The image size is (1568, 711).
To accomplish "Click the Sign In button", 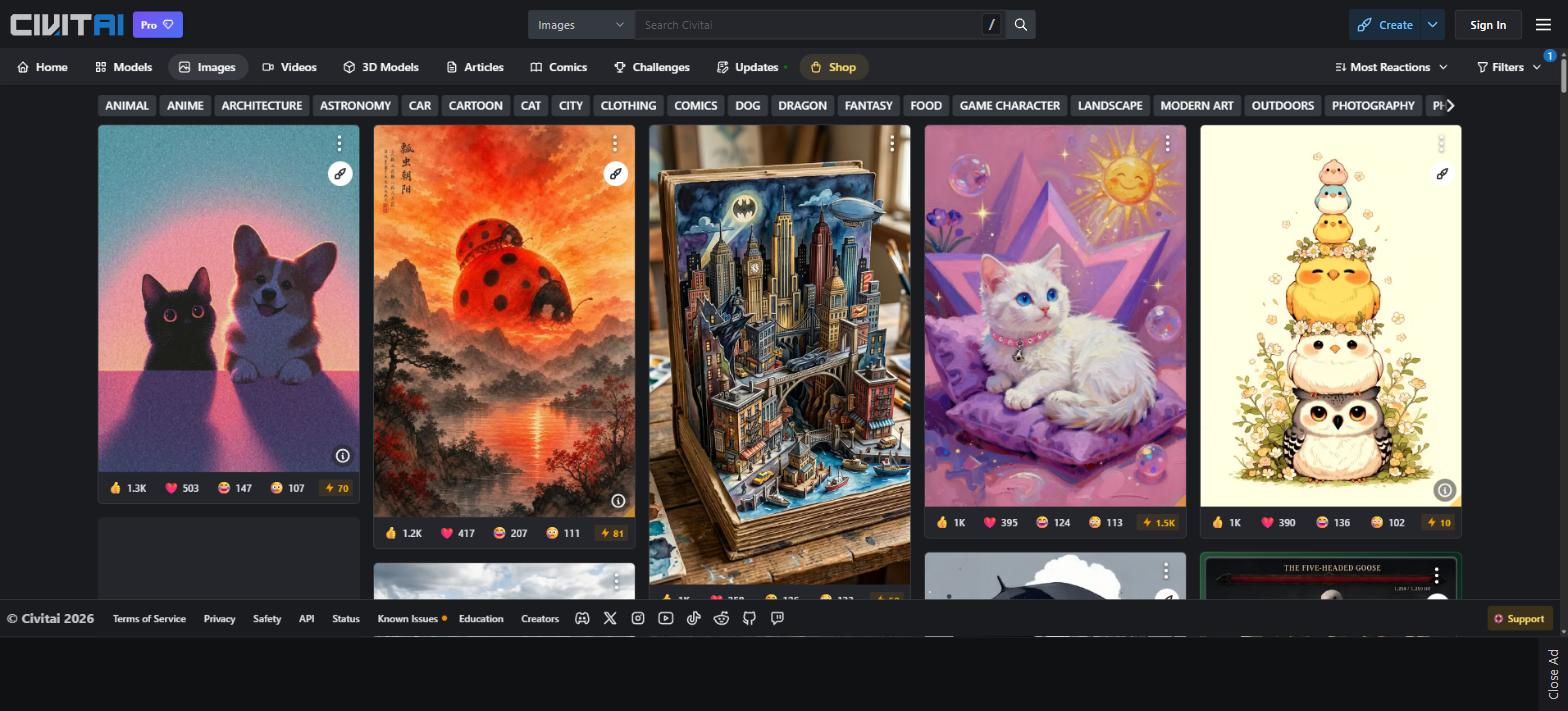I will 1488,25.
